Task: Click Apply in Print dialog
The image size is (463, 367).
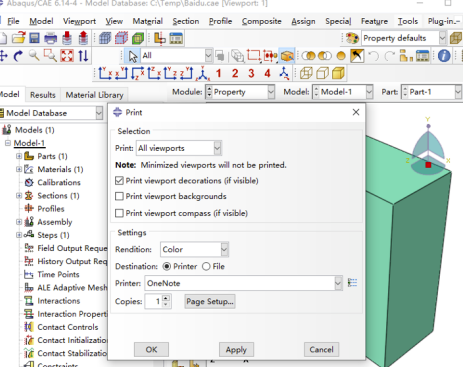Action: (236, 349)
